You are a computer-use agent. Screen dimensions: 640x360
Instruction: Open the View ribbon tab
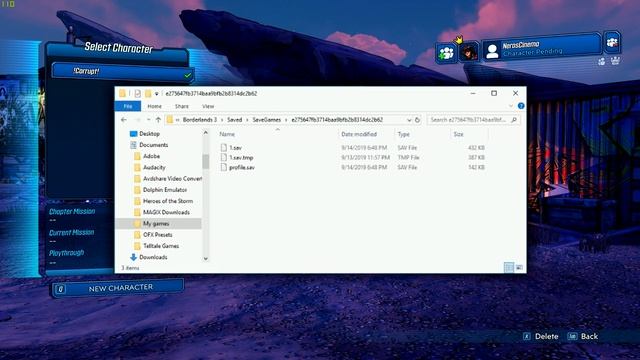208,106
